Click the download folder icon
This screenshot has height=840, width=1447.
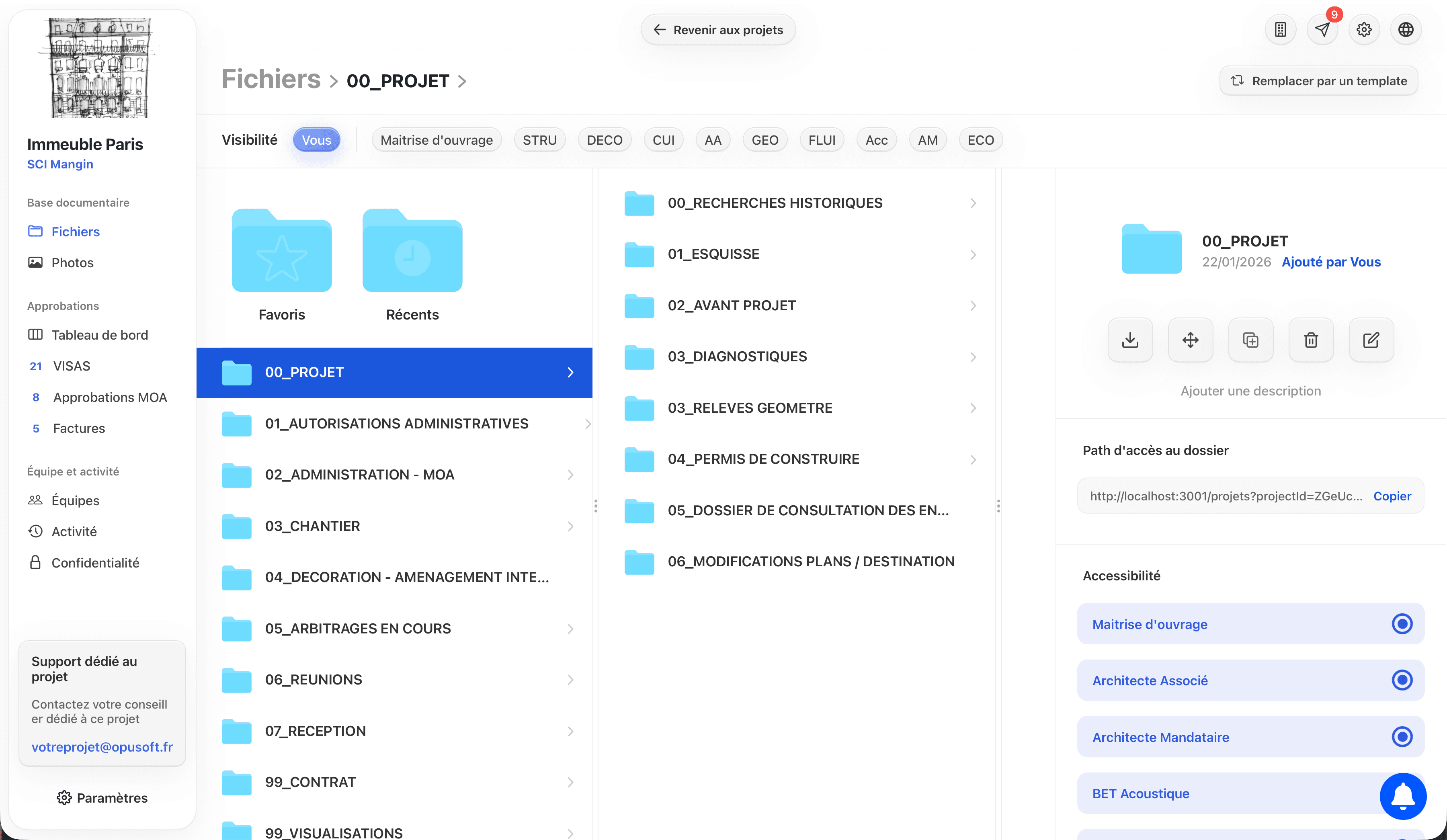1130,340
